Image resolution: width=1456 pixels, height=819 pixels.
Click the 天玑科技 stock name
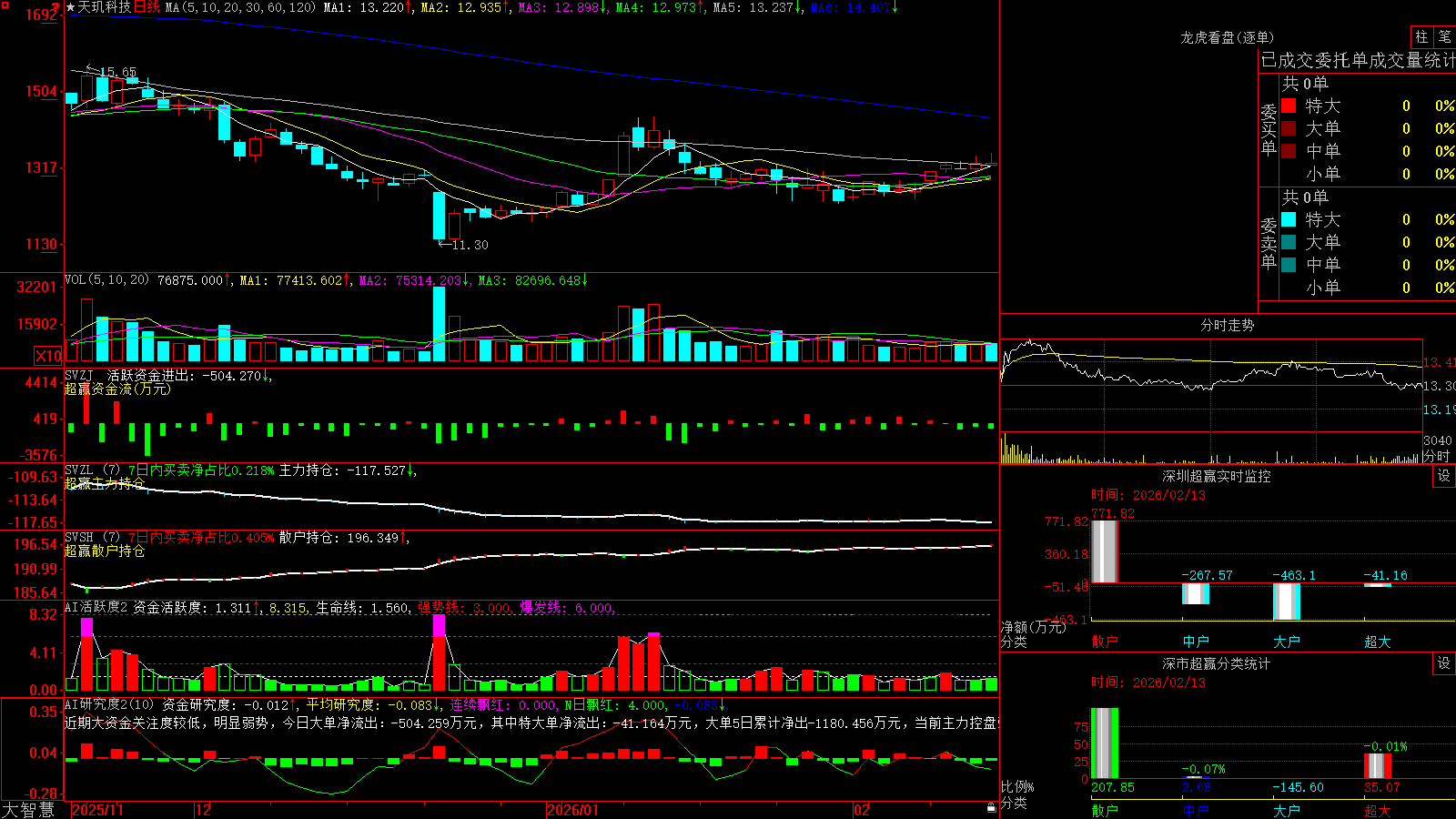(x=105, y=7)
